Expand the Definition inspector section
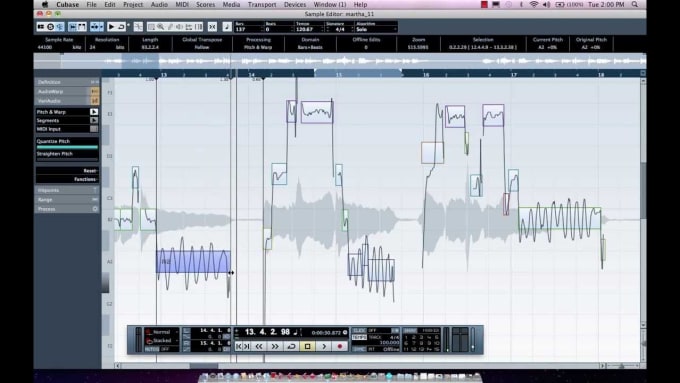This screenshot has width=680, height=383. tap(67, 82)
